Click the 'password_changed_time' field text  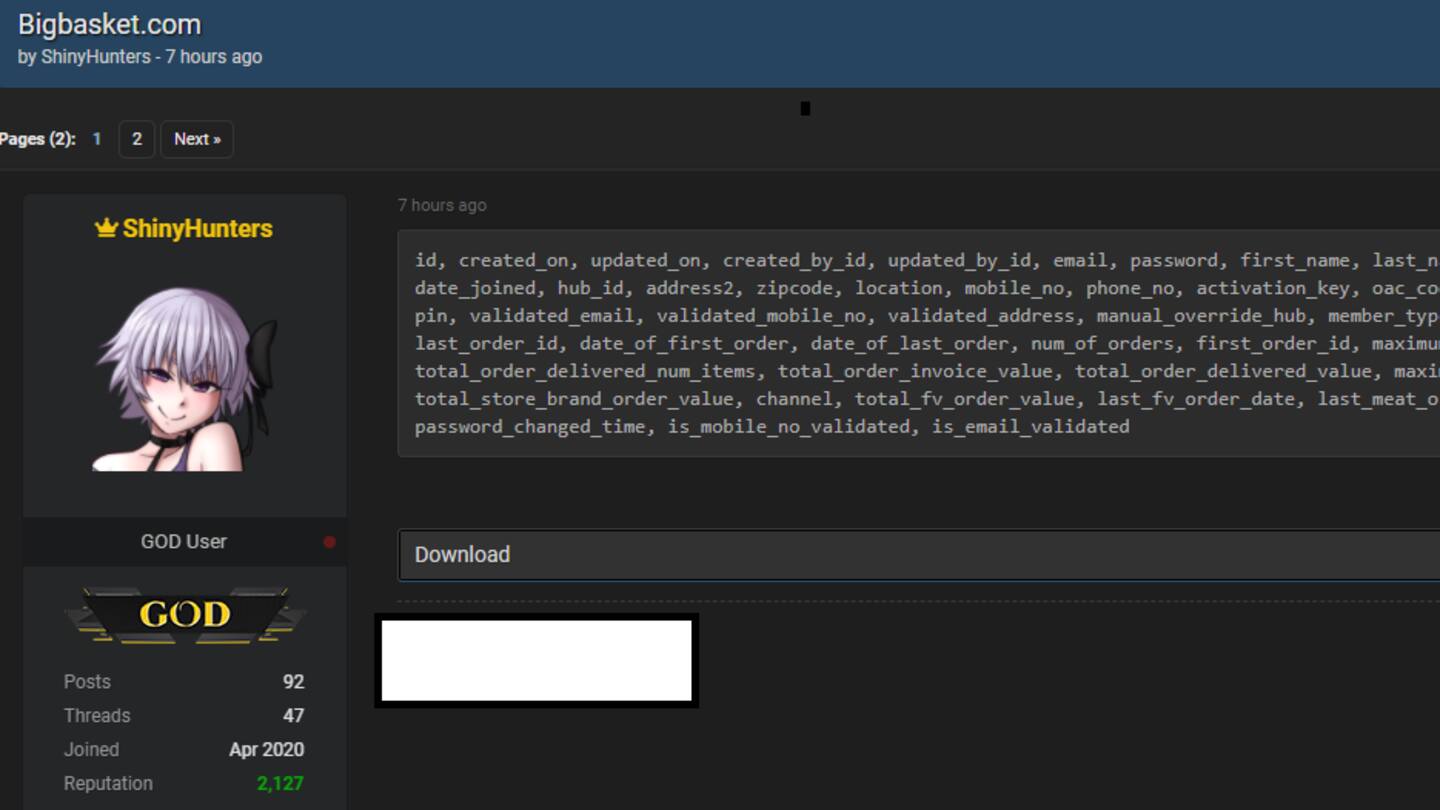530,427
